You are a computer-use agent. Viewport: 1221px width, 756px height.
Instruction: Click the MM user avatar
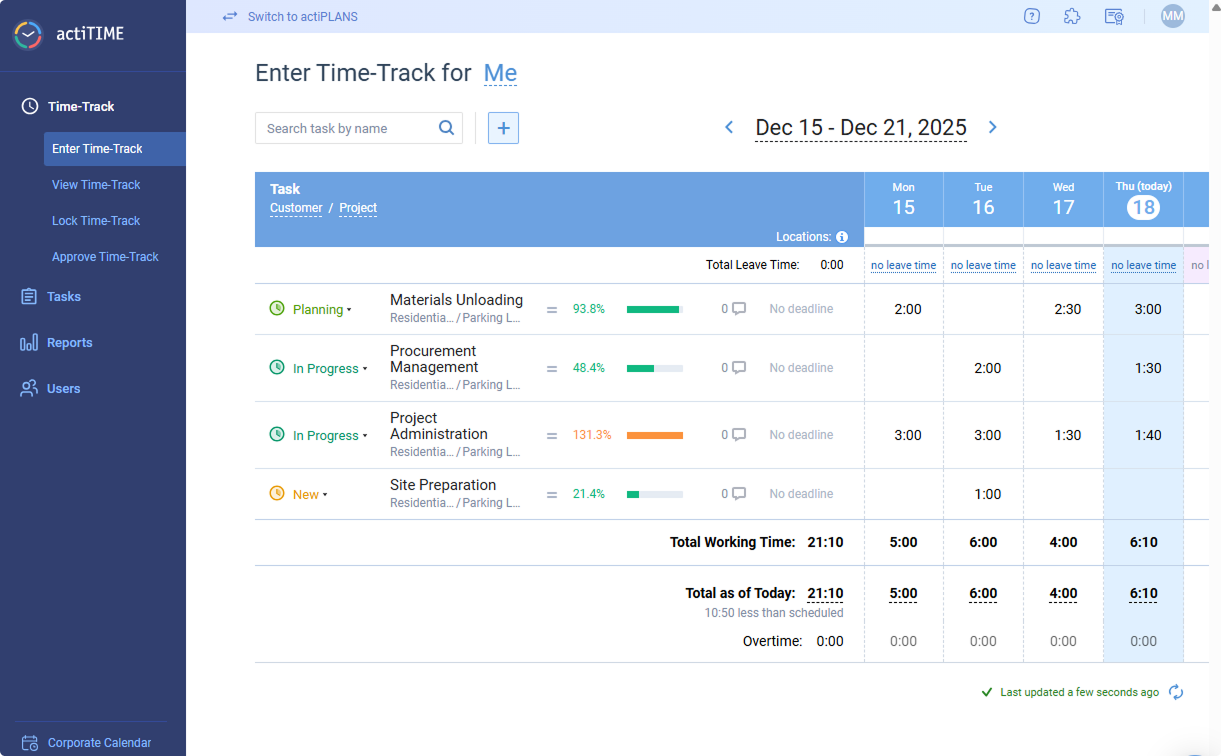[x=1171, y=16]
